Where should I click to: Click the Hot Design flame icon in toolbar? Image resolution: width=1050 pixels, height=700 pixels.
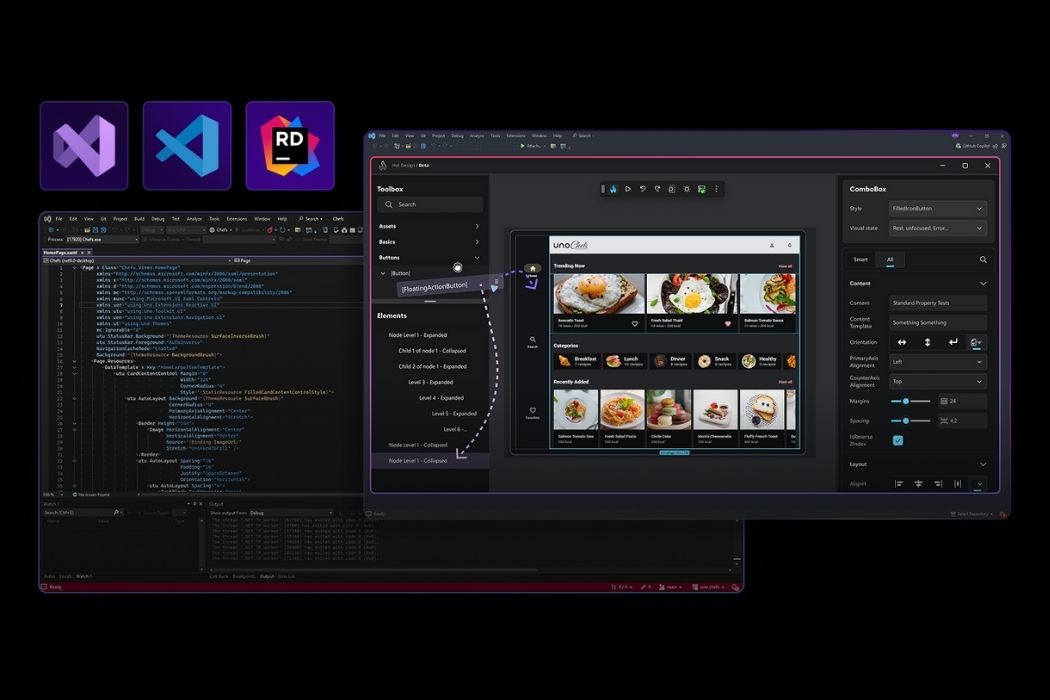click(x=614, y=189)
